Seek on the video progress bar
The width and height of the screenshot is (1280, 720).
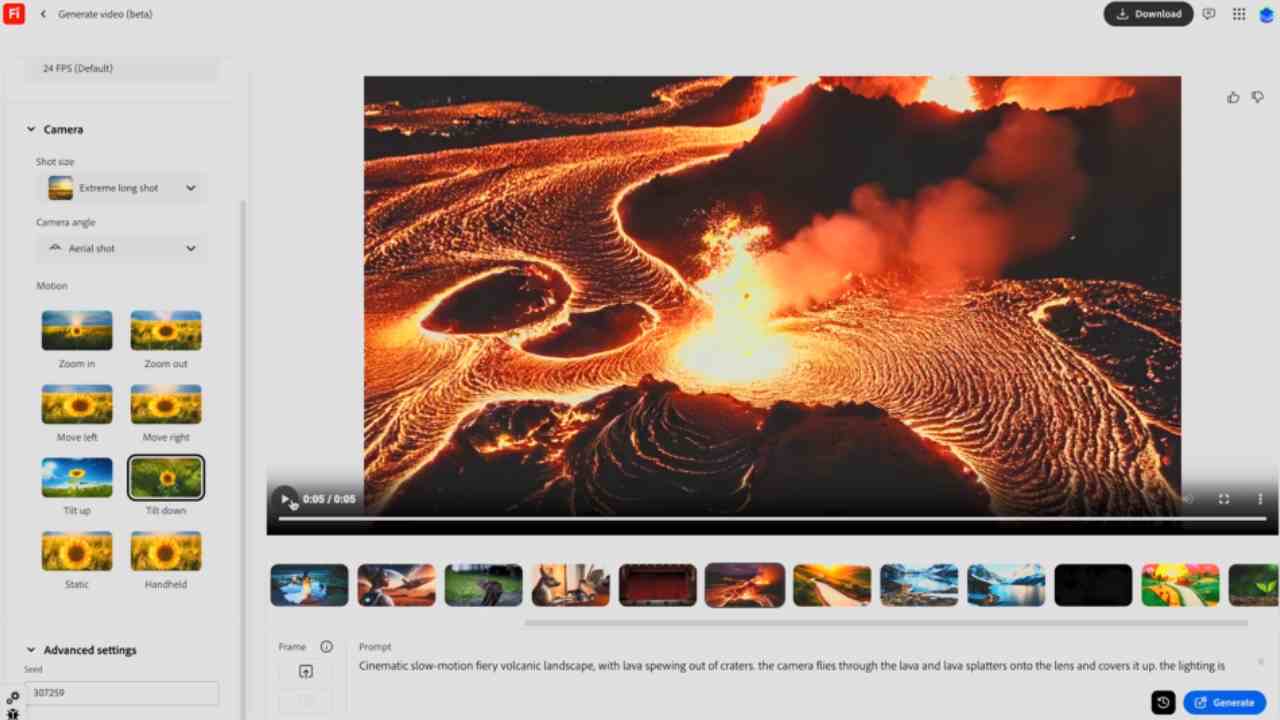point(772,518)
